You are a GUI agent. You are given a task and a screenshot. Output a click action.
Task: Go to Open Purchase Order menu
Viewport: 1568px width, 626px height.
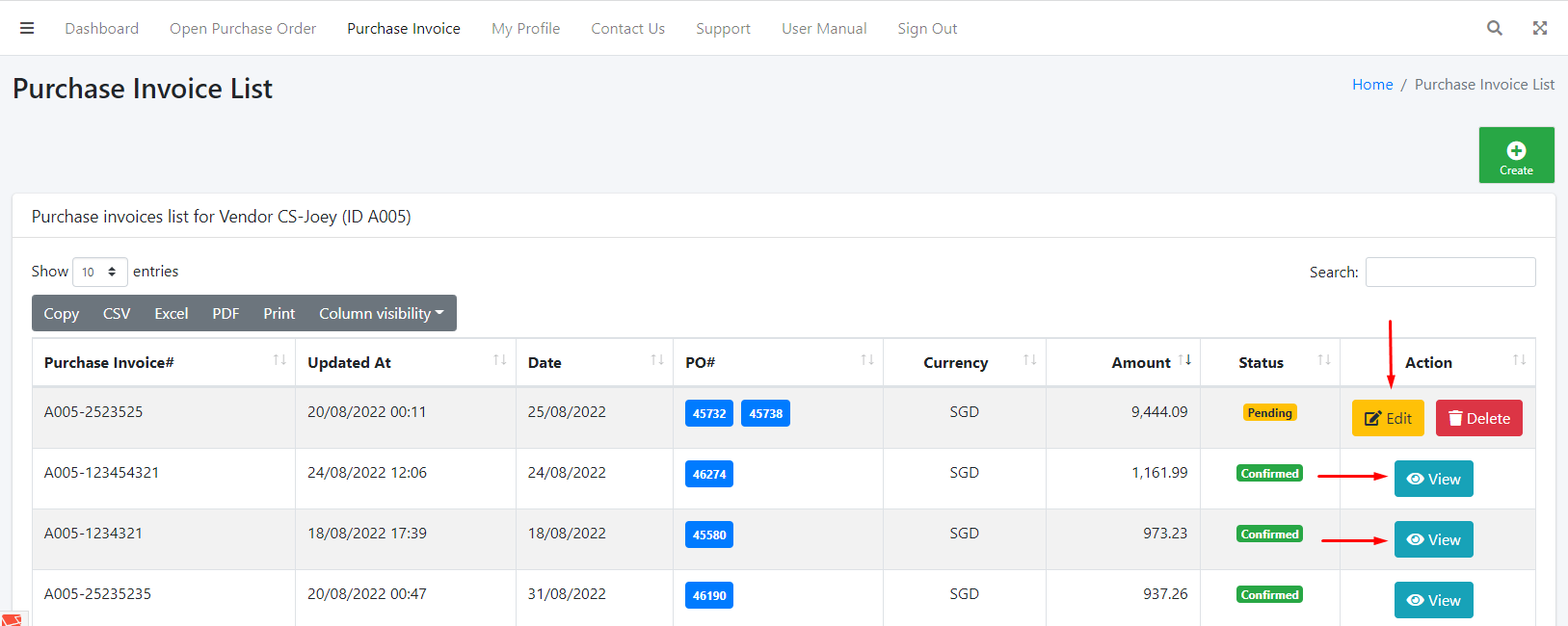243,28
